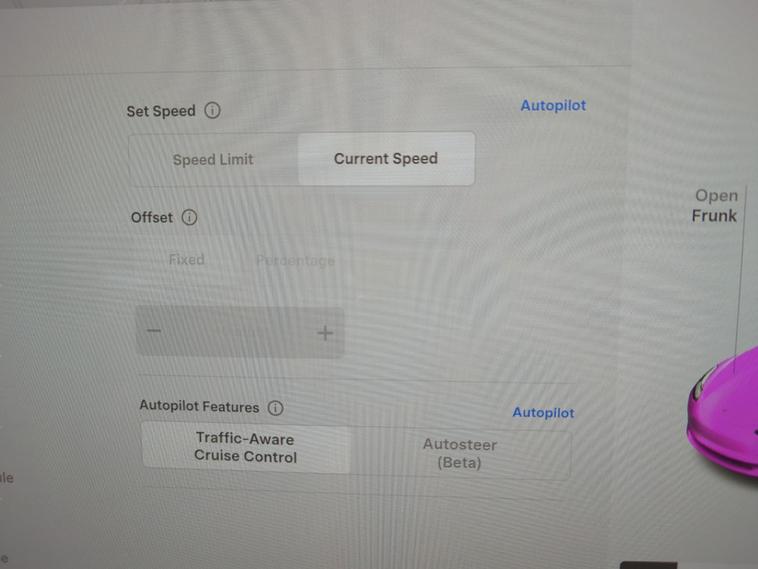Show Autopilot Features info tooltip
The image size is (758, 569).
click(276, 408)
